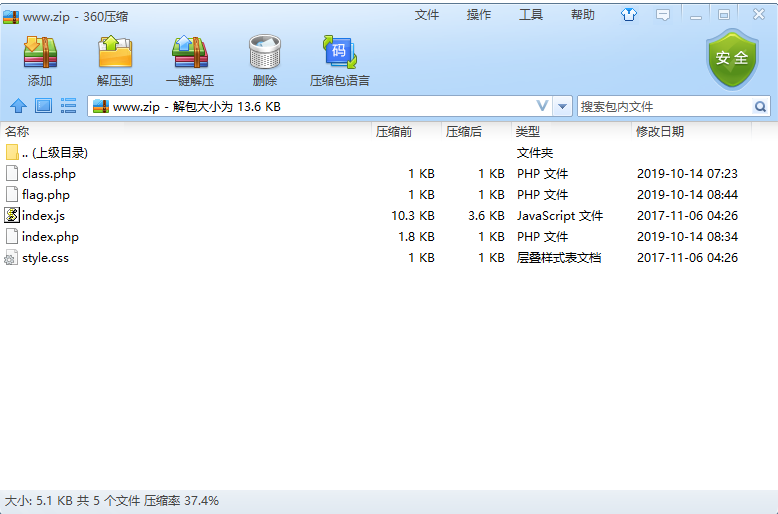
Task: Open the 文件 menu
Action: 427,15
